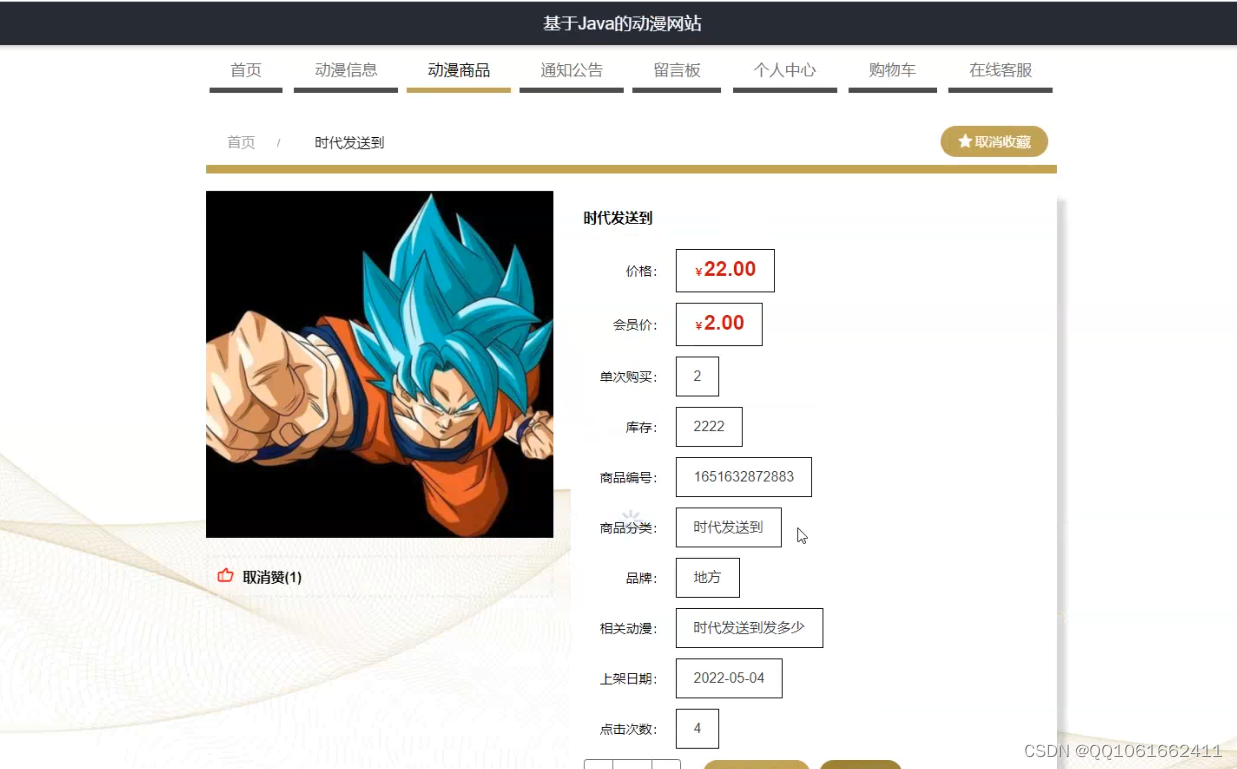Click the thumbs-up like icon

[x=225, y=576]
